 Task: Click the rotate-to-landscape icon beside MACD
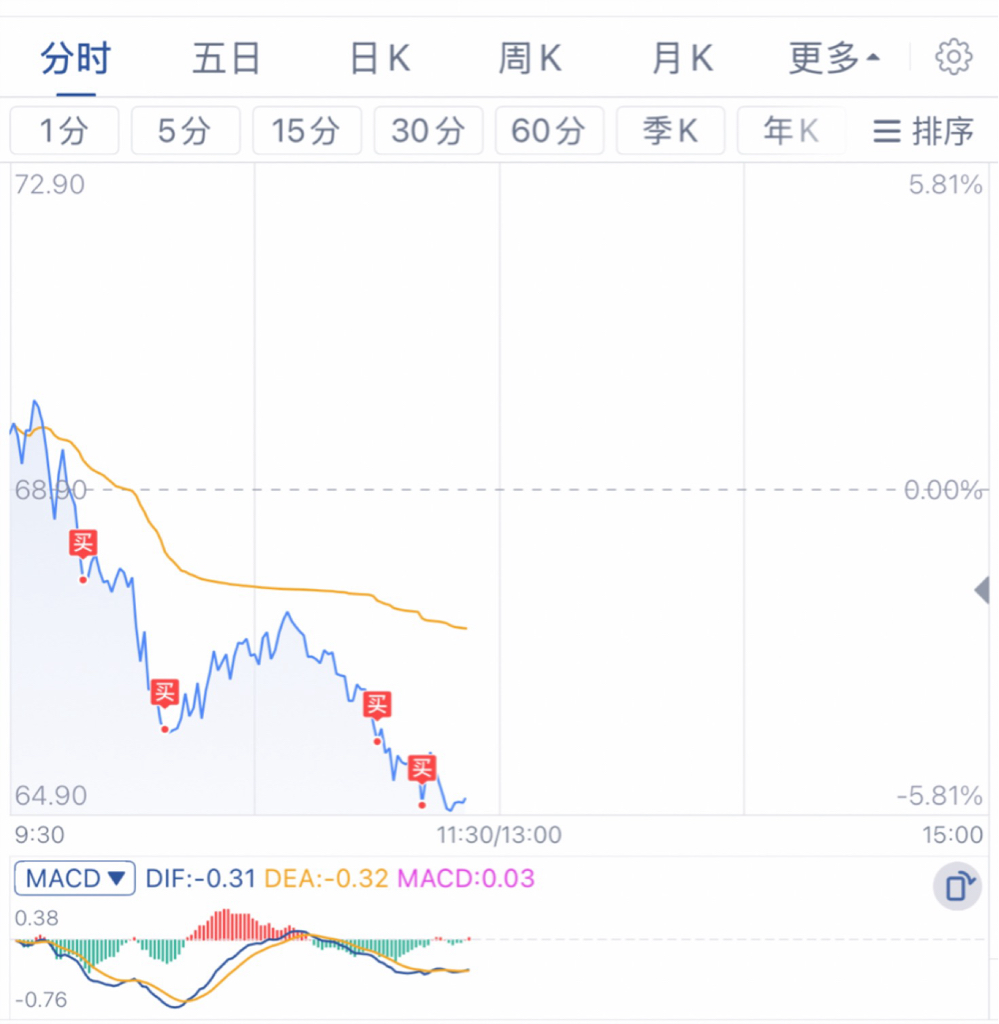point(957,886)
